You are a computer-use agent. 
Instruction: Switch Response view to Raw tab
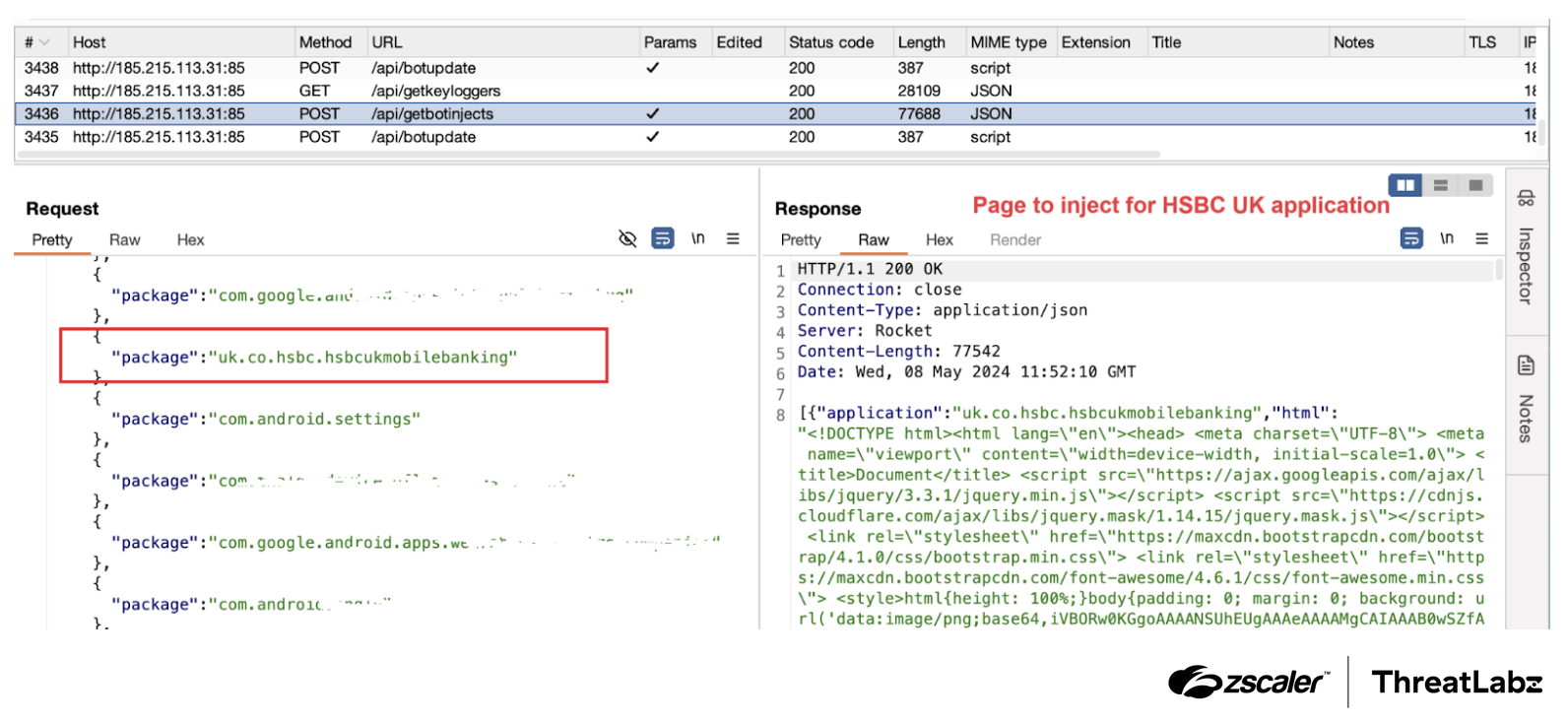coord(874,240)
